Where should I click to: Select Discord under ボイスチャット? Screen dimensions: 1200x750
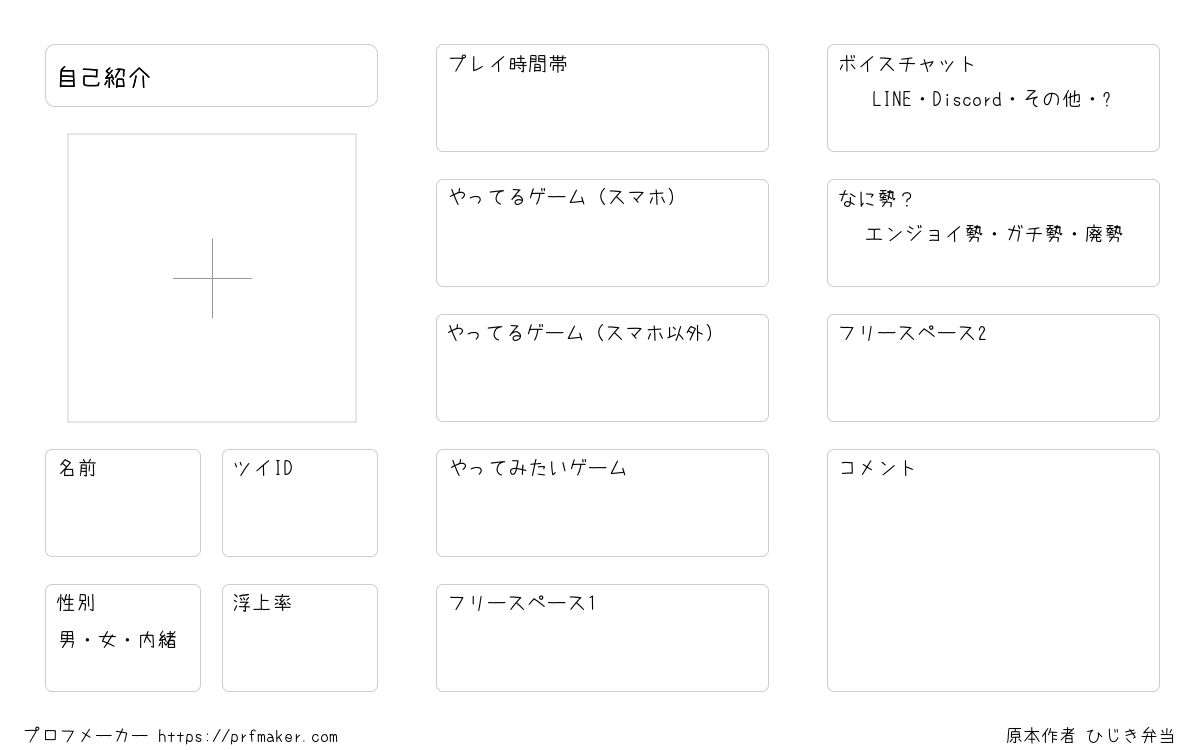(x=967, y=100)
